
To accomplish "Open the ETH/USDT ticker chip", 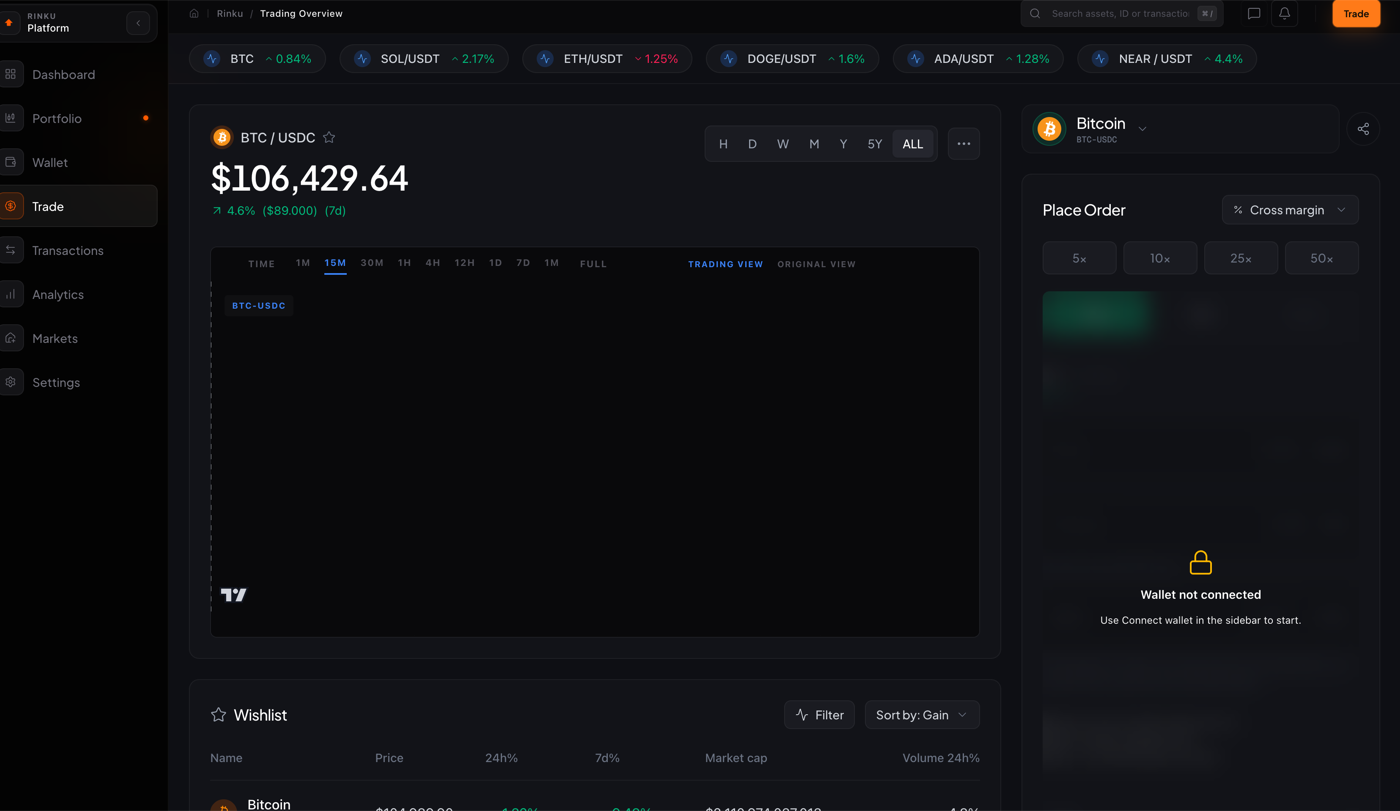I will 607,59.
